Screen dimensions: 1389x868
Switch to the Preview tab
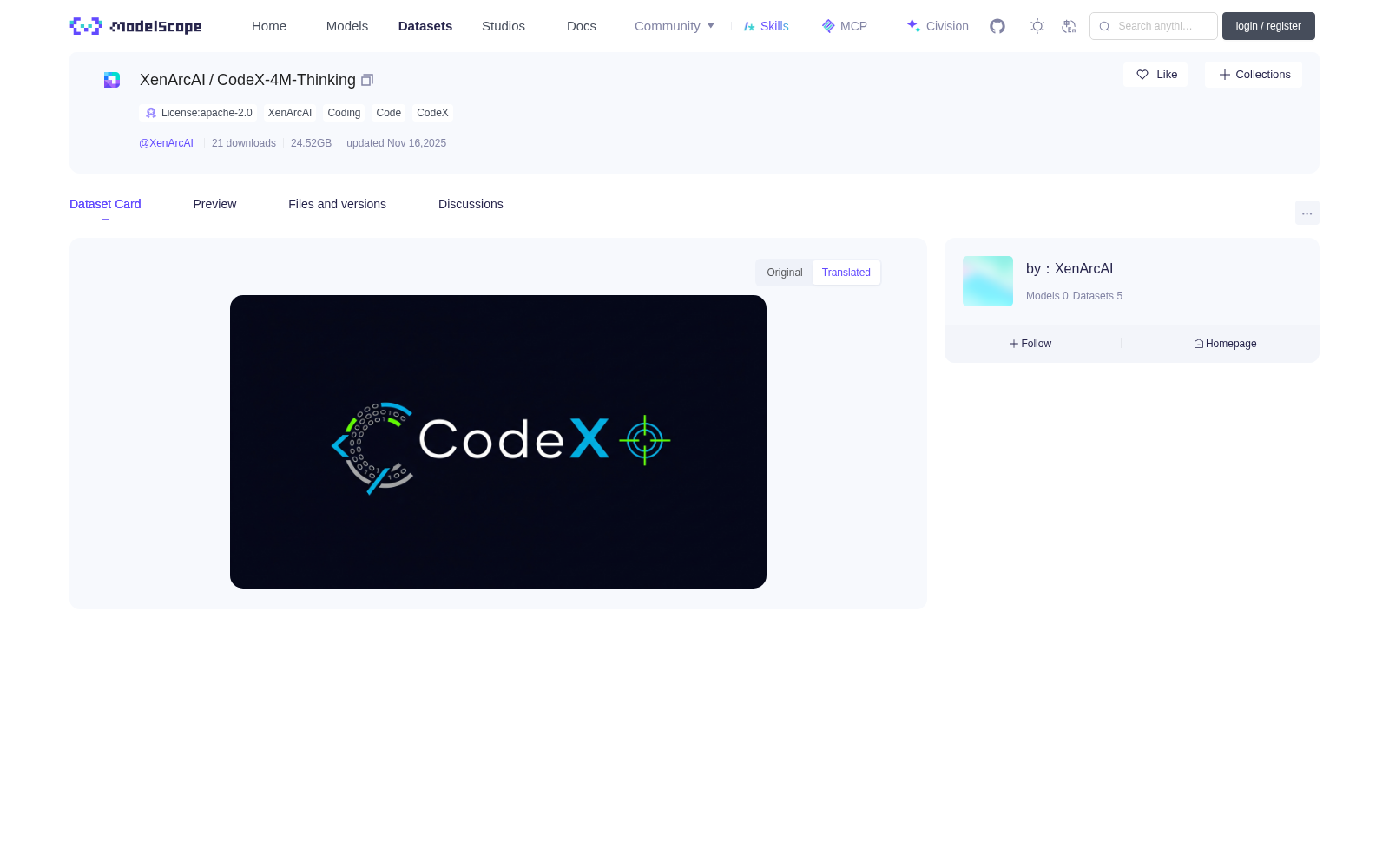click(x=214, y=204)
